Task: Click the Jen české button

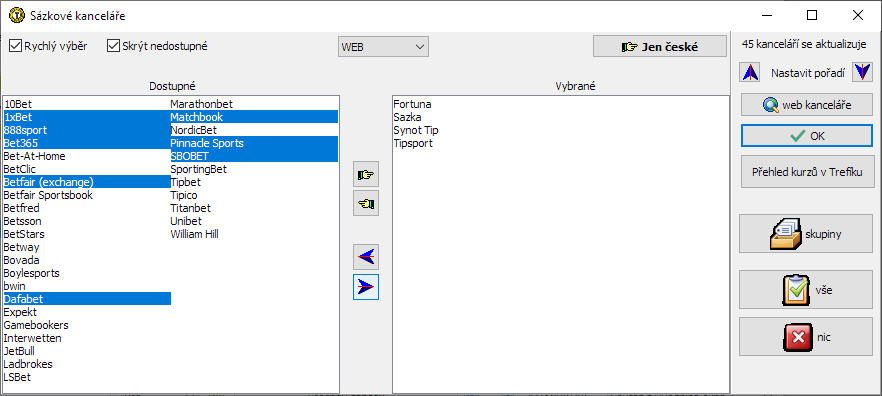Action: [x=660, y=47]
